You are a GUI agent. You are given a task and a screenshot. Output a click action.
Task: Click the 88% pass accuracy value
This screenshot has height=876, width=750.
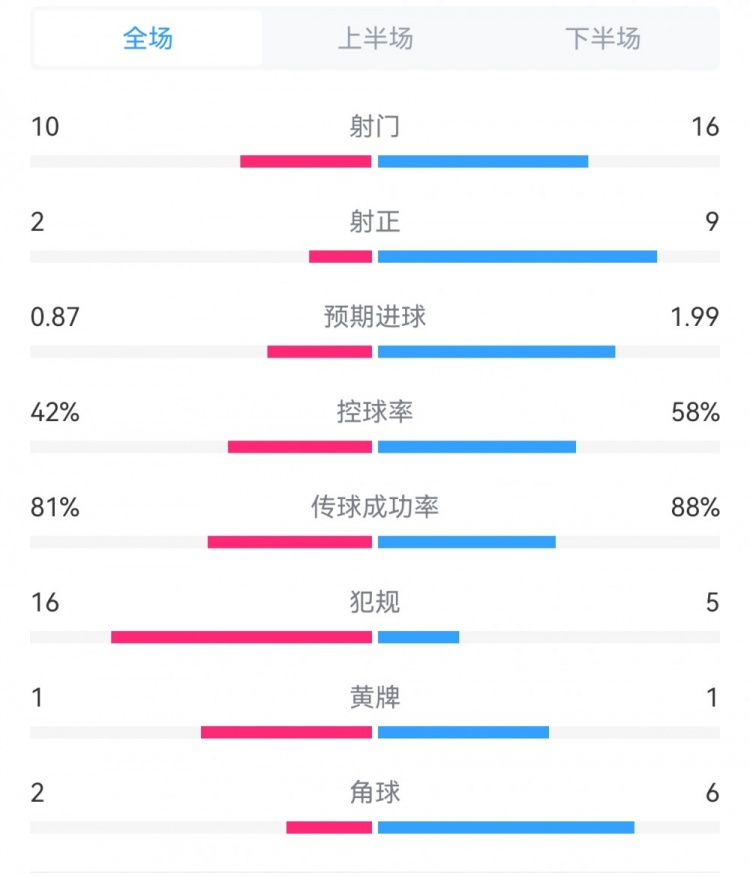(x=695, y=507)
